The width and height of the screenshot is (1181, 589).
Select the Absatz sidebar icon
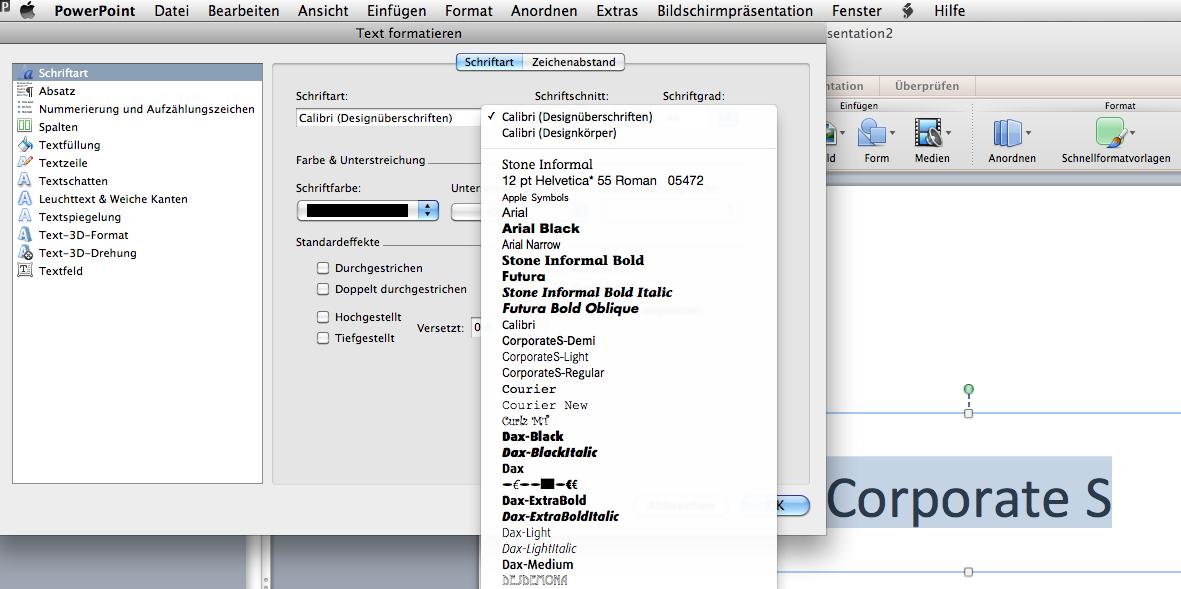(26, 91)
